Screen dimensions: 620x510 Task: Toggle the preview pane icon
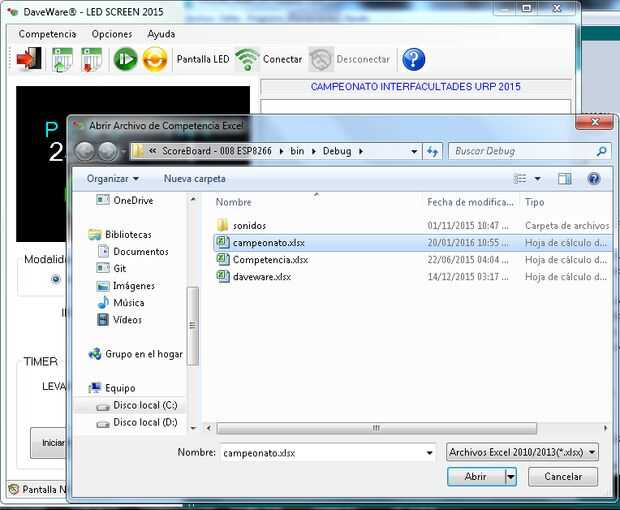click(x=564, y=179)
